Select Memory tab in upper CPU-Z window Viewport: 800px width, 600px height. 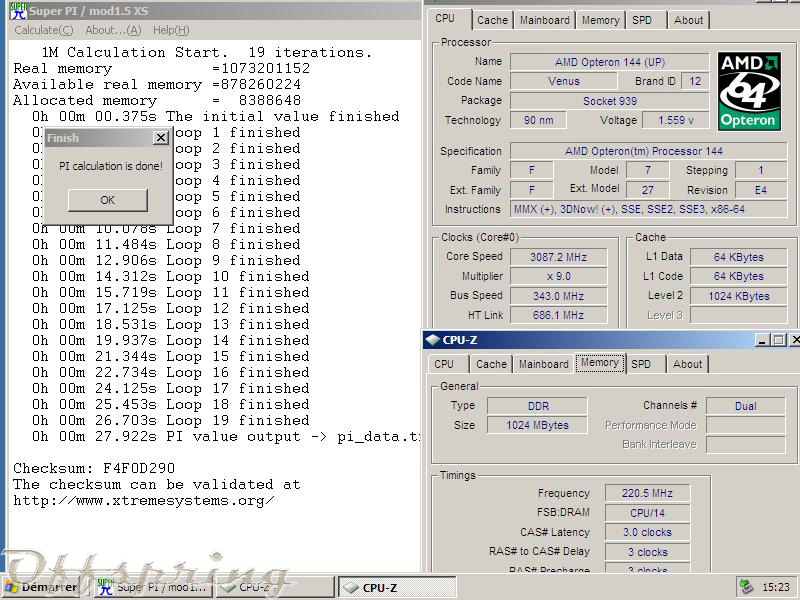click(601, 20)
